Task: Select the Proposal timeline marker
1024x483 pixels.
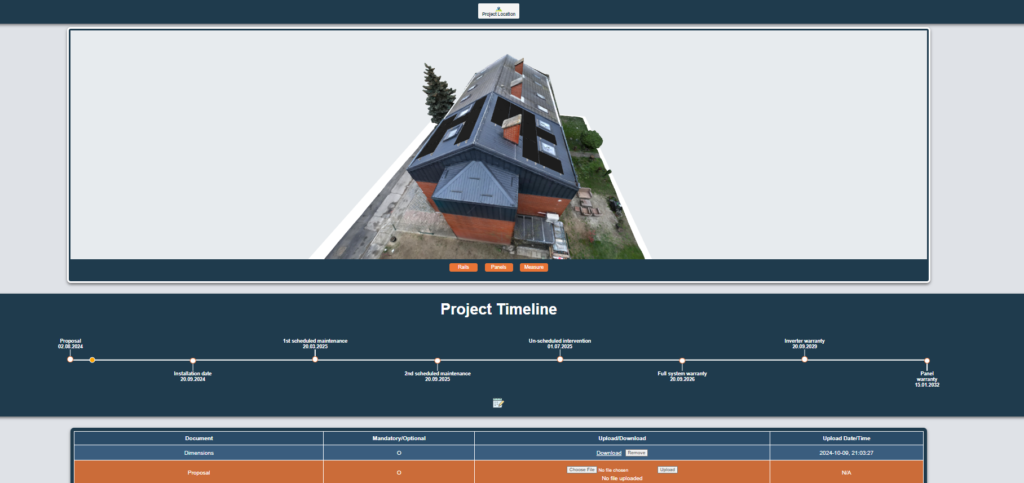Action: (70, 359)
